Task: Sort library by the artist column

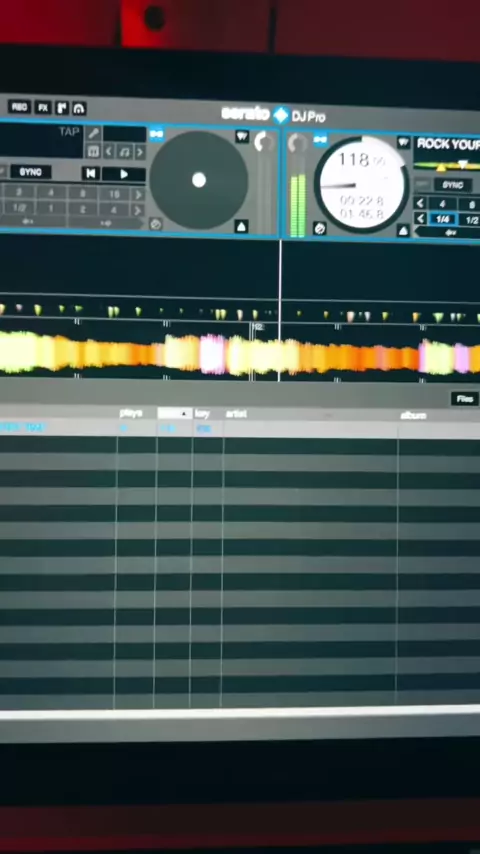Action: (236, 414)
